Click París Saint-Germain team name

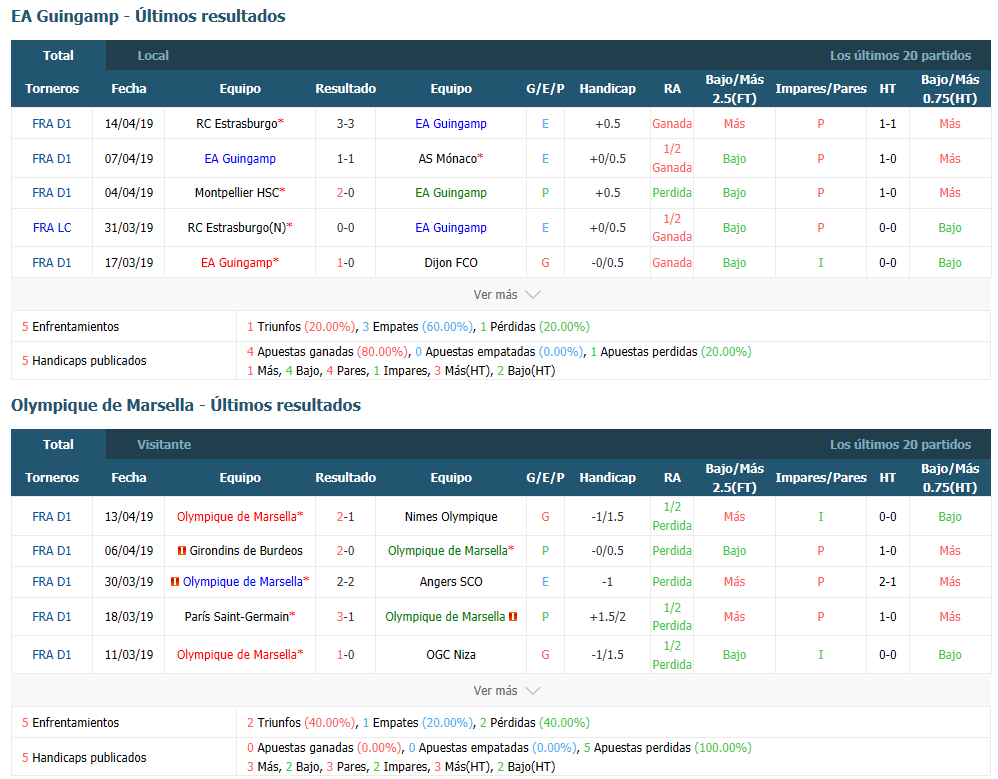[x=236, y=616]
